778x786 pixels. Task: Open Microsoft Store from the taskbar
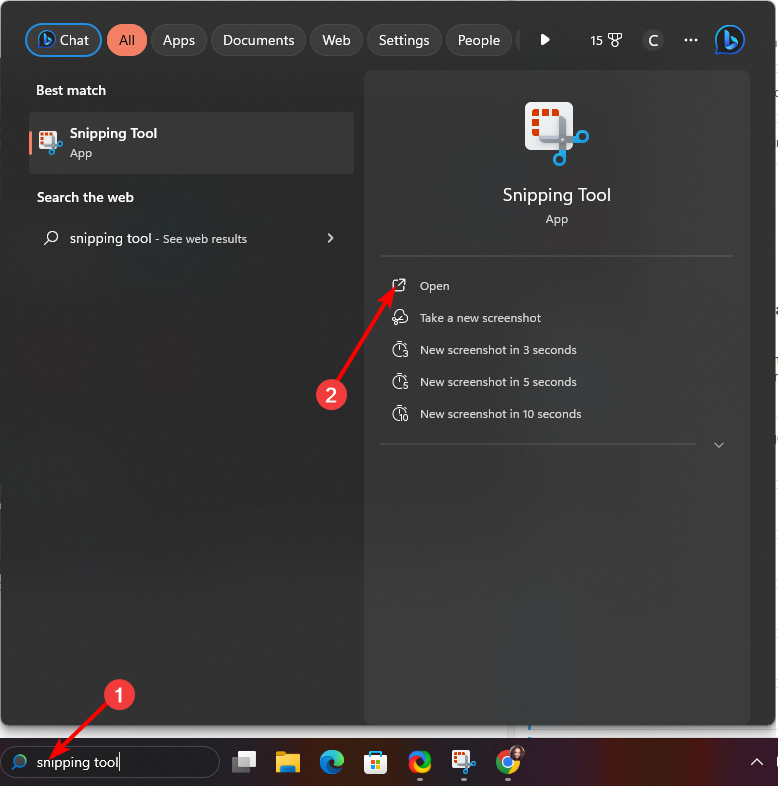pos(375,762)
